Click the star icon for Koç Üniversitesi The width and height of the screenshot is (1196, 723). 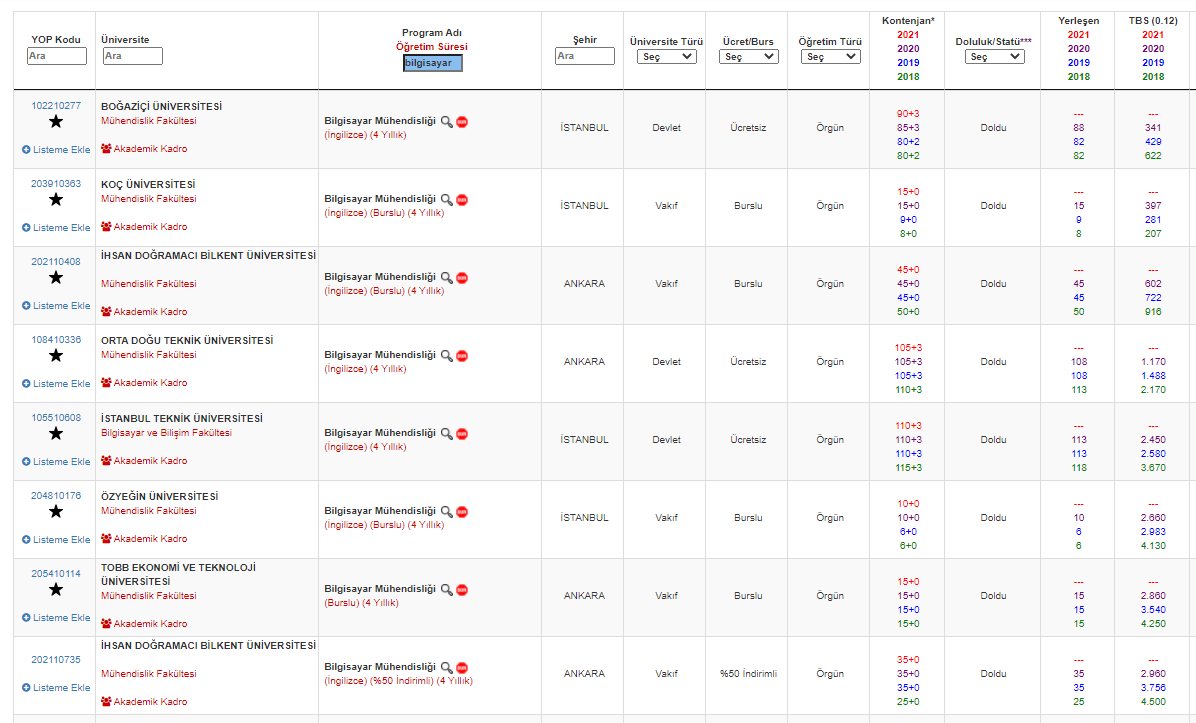point(56,200)
